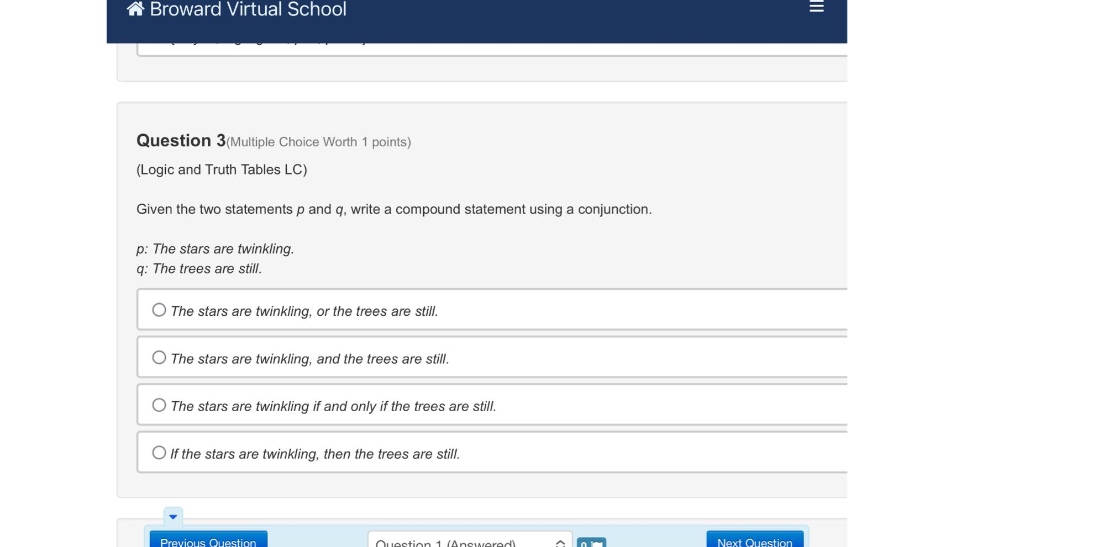Select 'and the trees are still' option
Viewport: 1098px width, 547px height.
[x=159, y=357]
